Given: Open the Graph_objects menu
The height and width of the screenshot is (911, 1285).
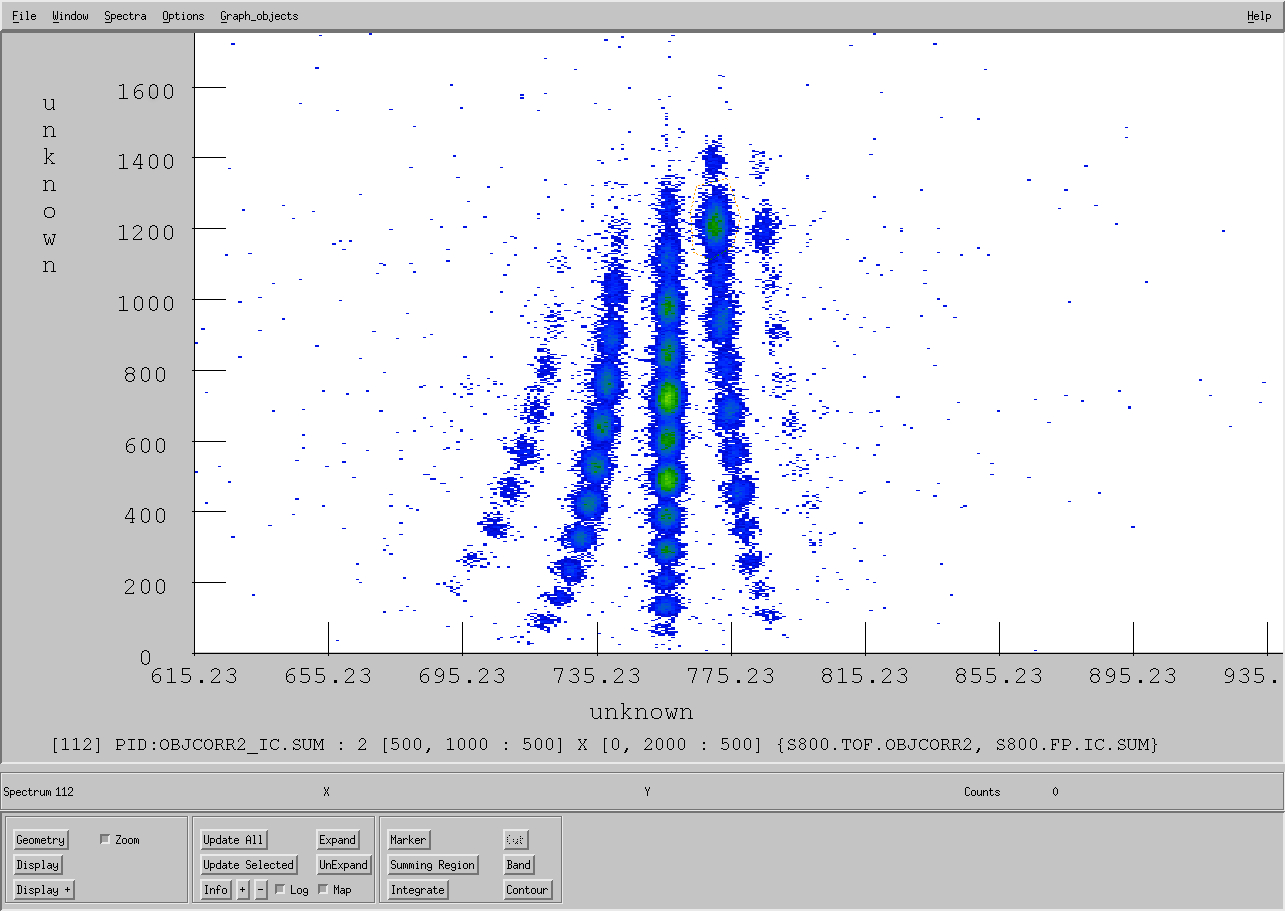Looking at the screenshot, I should [x=259, y=16].
